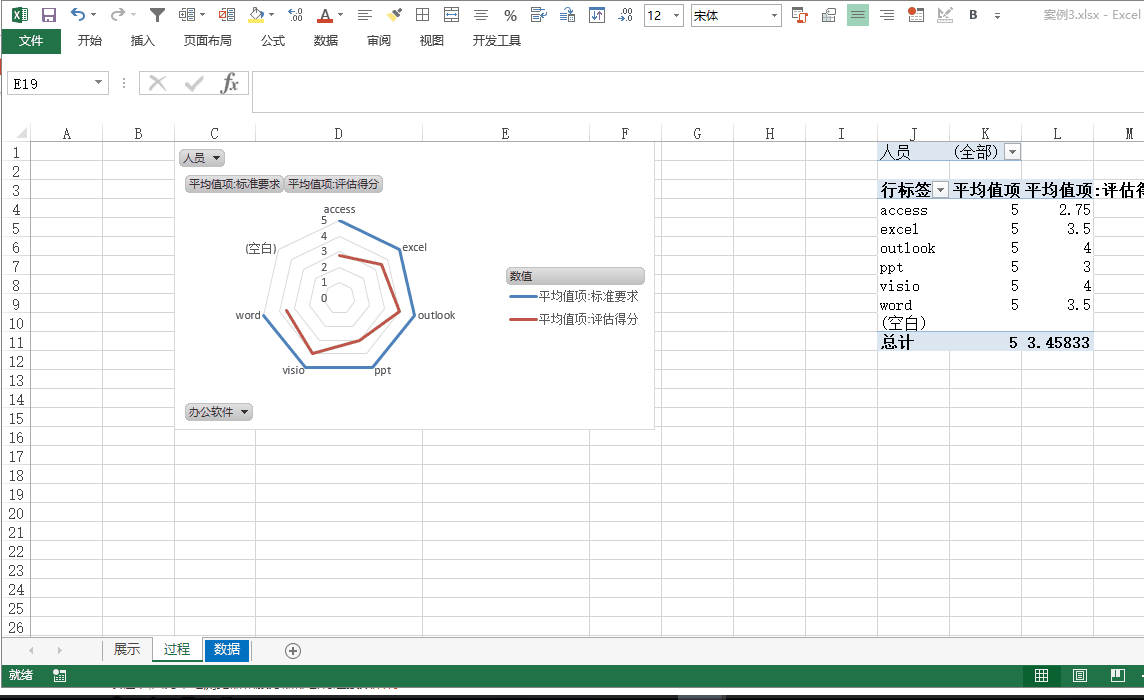Click the align left icon

(364, 15)
